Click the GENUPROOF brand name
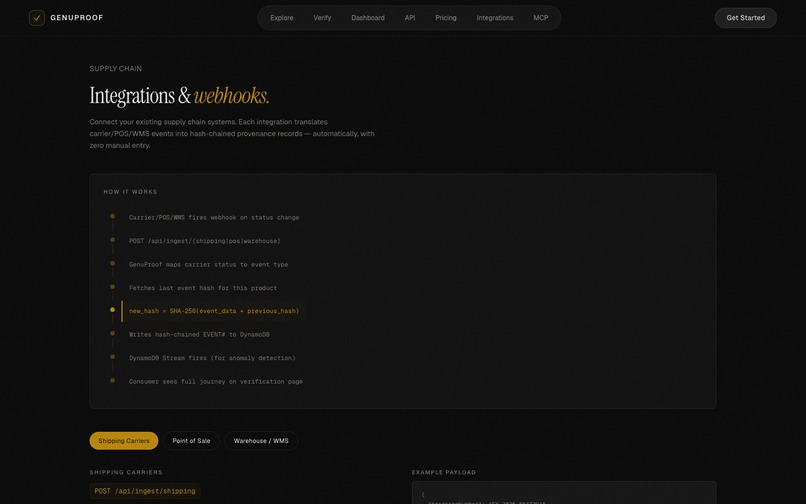This screenshot has height=504, width=806. click(77, 18)
